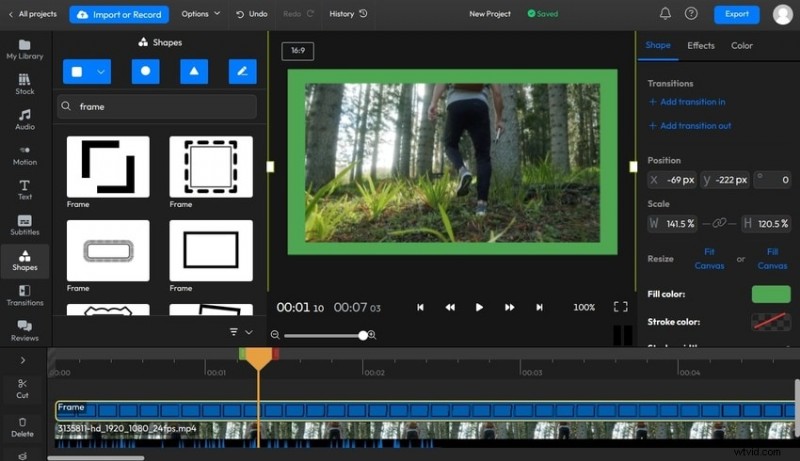Image resolution: width=800 pixels, height=461 pixels.
Task: Click the Import or Record button
Action: (x=119, y=14)
